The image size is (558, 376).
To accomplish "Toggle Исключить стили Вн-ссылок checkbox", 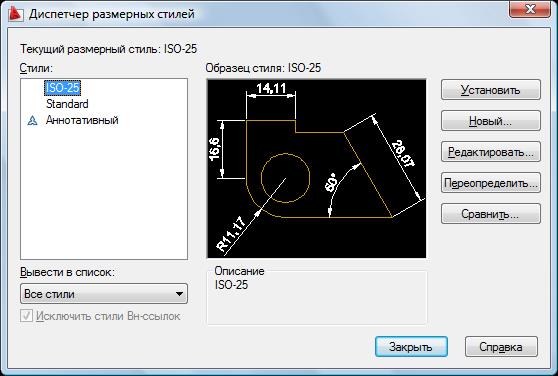I will point(27,316).
